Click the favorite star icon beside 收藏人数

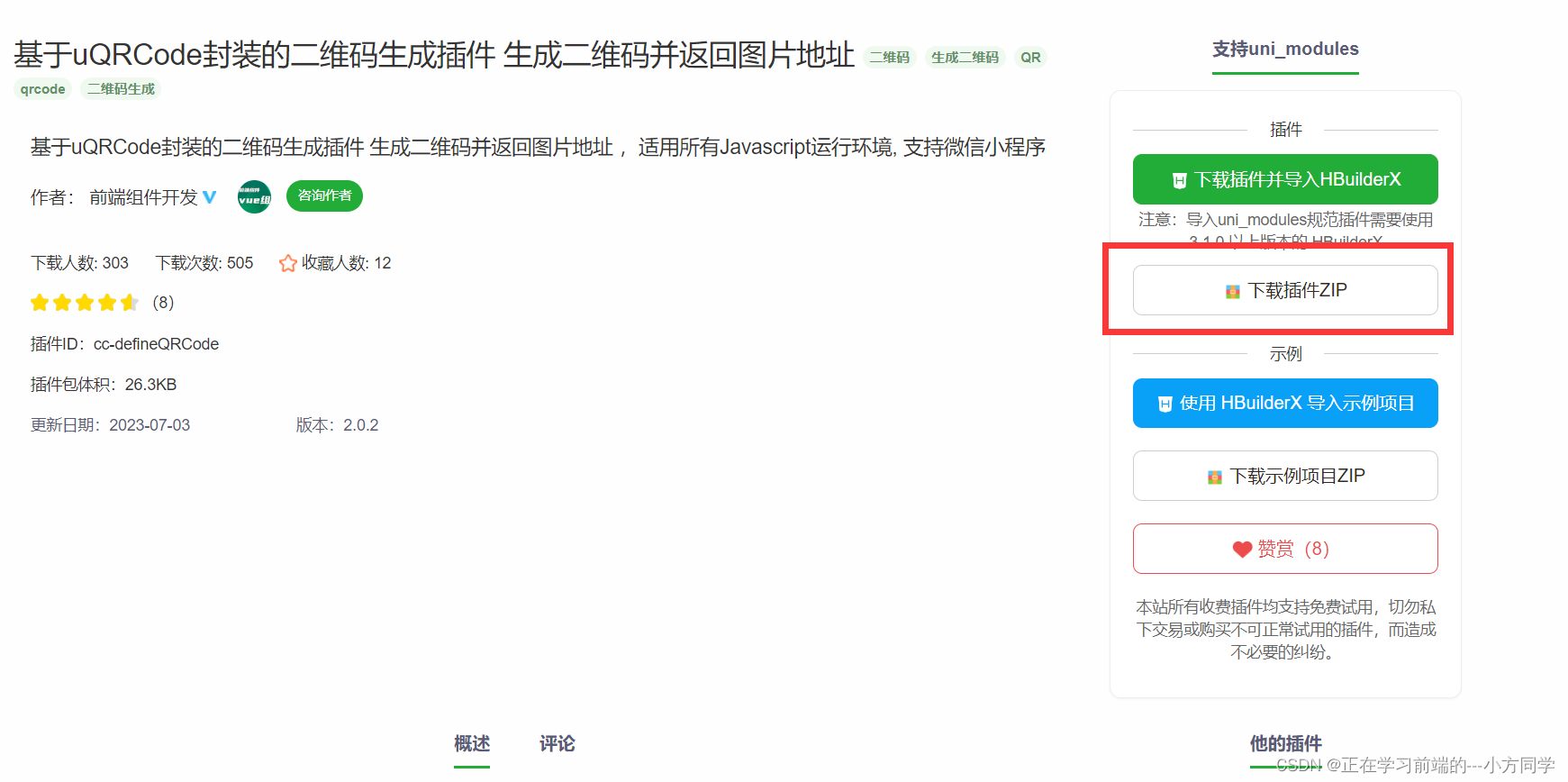pos(288,263)
